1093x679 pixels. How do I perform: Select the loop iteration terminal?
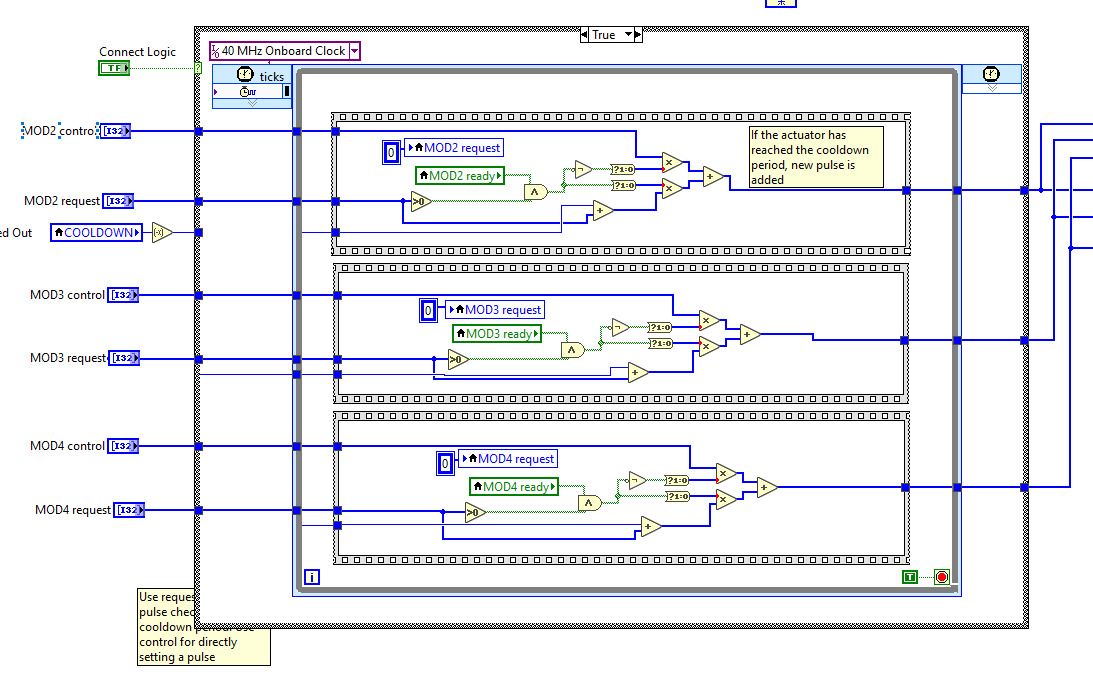coord(312,577)
